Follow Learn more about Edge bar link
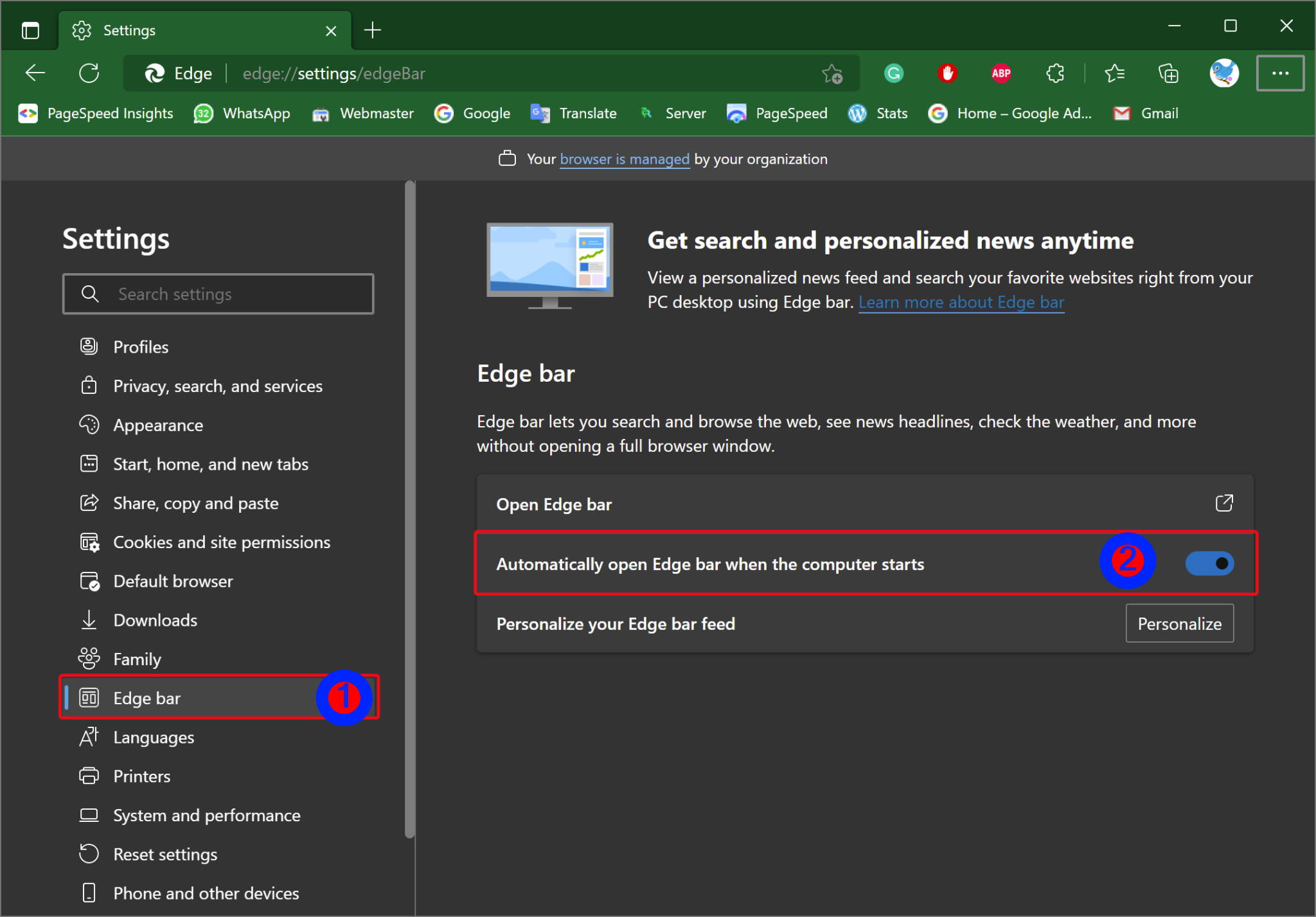This screenshot has width=1316, height=917. (961, 302)
